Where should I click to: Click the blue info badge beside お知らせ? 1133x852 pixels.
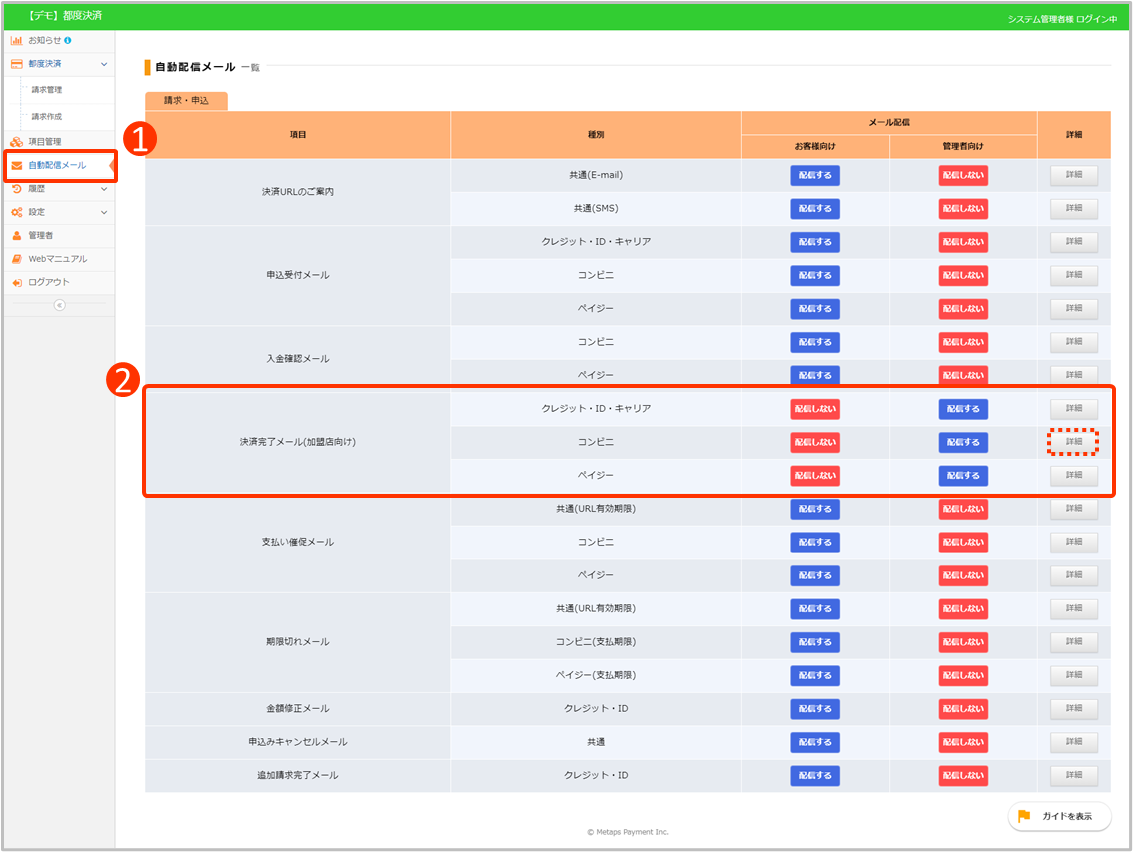click(x=68, y=40)
